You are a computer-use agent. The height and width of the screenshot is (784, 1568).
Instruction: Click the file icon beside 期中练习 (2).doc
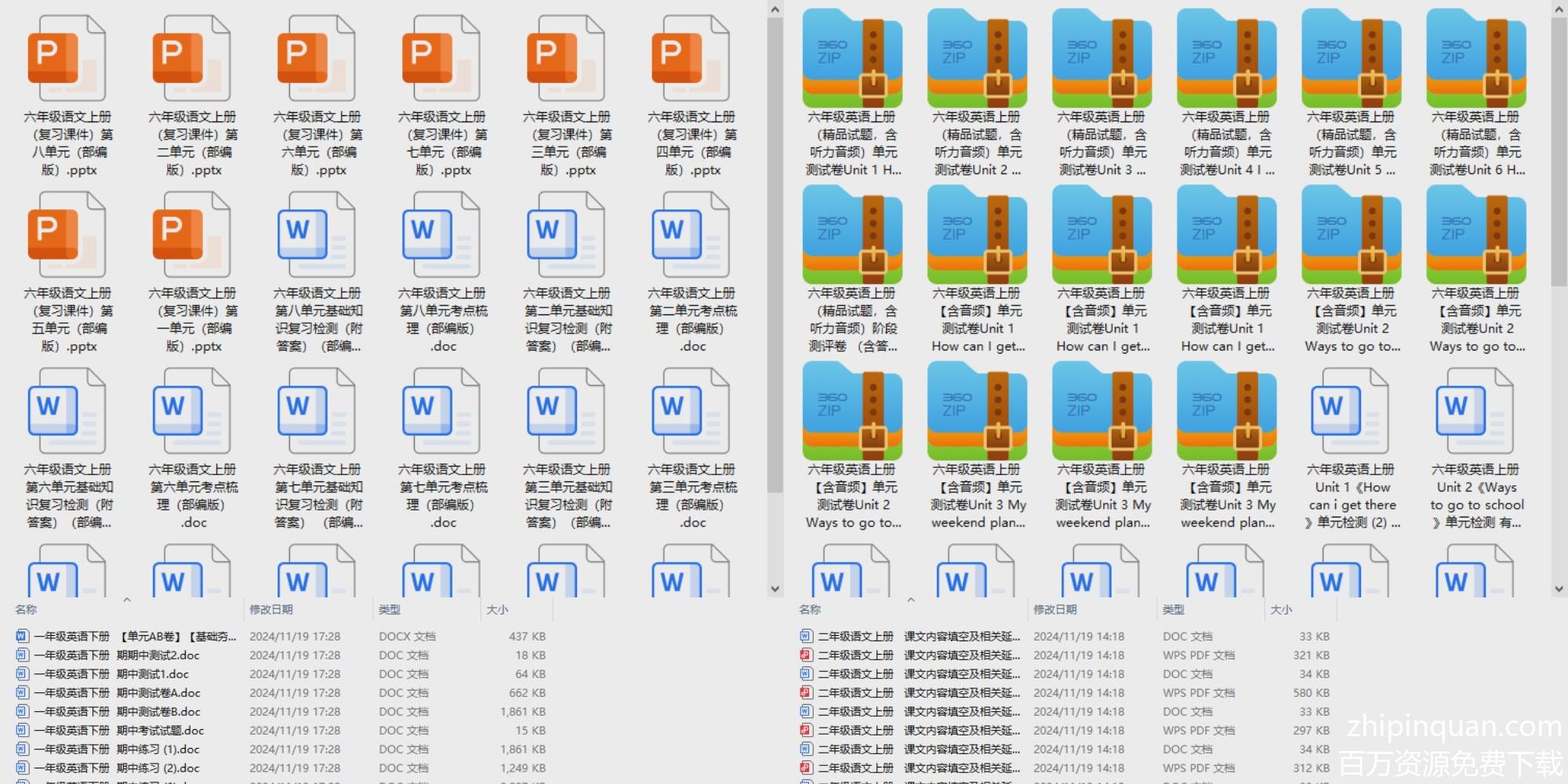point(22,768)
